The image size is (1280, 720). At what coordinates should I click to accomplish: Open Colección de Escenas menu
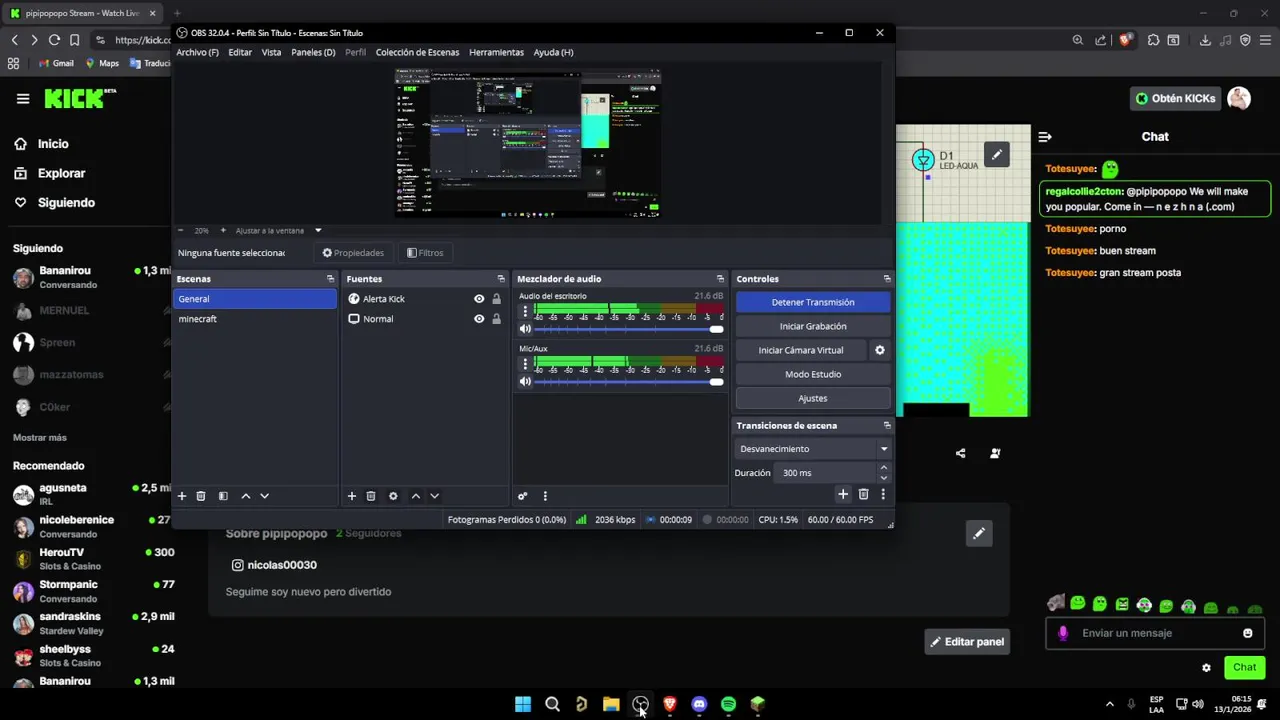pos(417,52)
